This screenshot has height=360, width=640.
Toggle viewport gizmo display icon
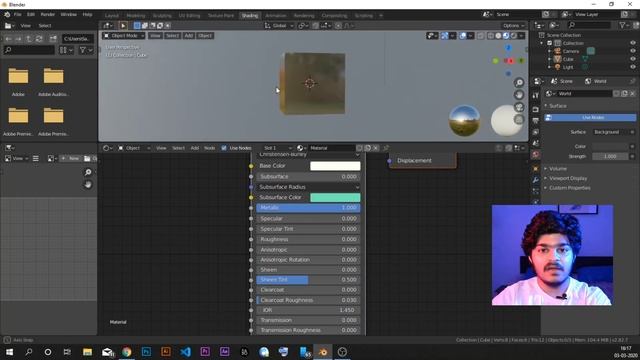[444, 36]
